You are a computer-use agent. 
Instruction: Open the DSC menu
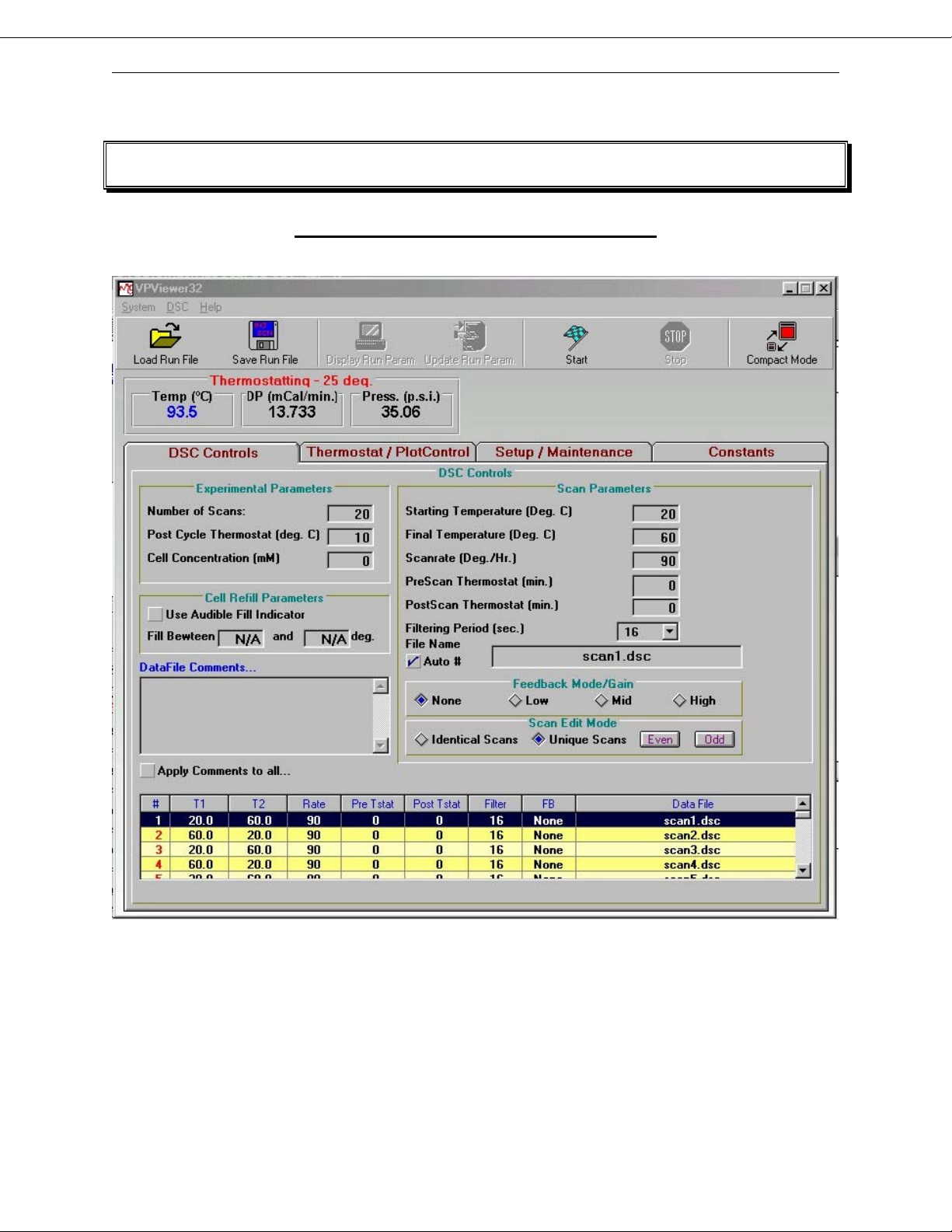[x=177, y=307]
